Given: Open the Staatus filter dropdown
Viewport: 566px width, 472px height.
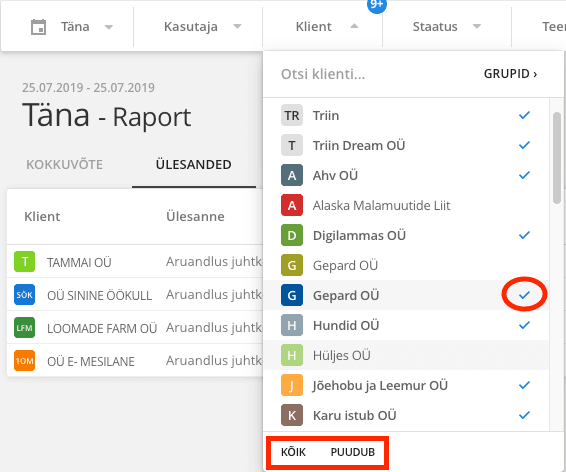Looking at the screenshot, I should 447,27.
